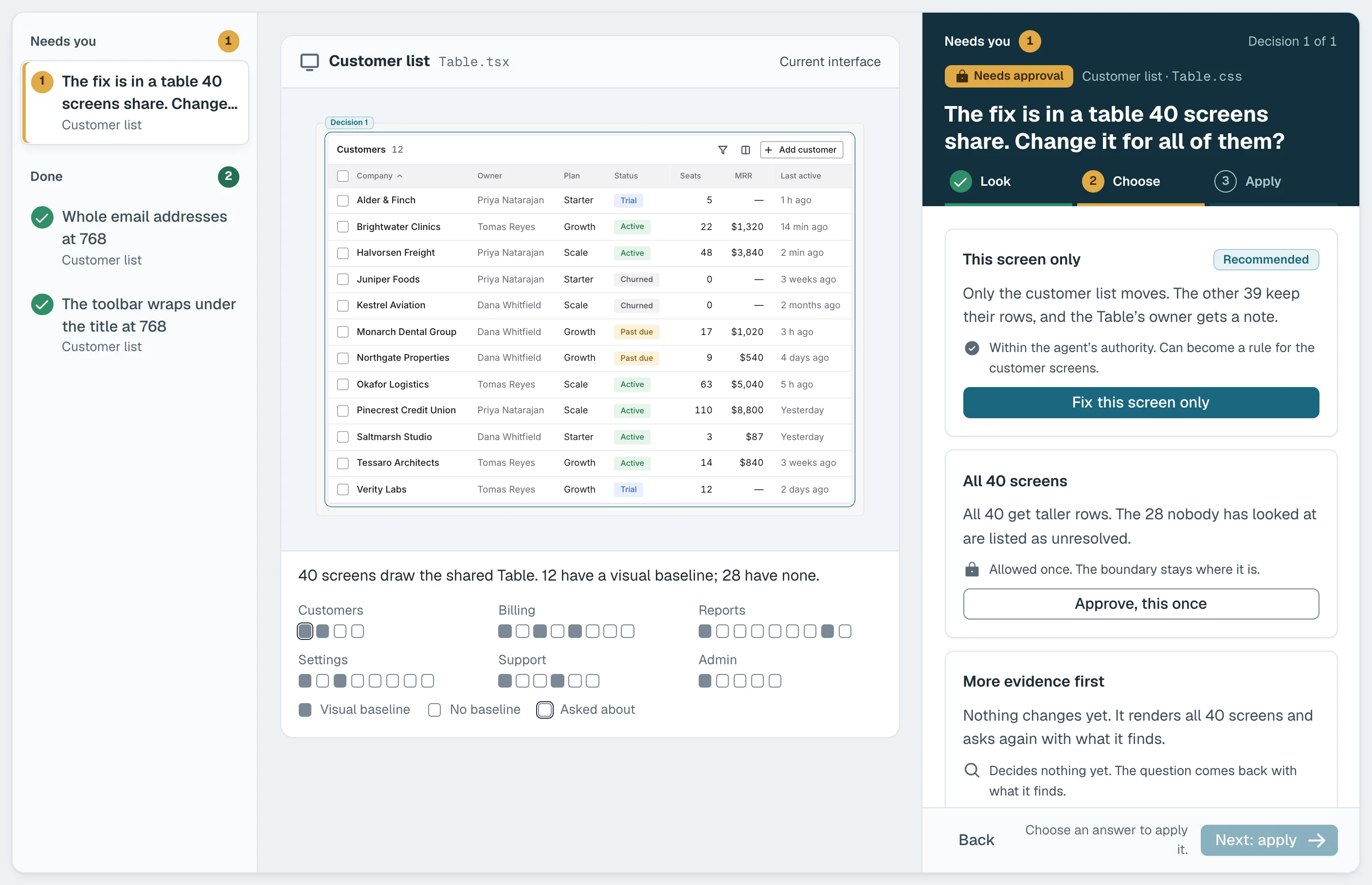
Task: Click Fix this screen only button
Action: 1141,402
